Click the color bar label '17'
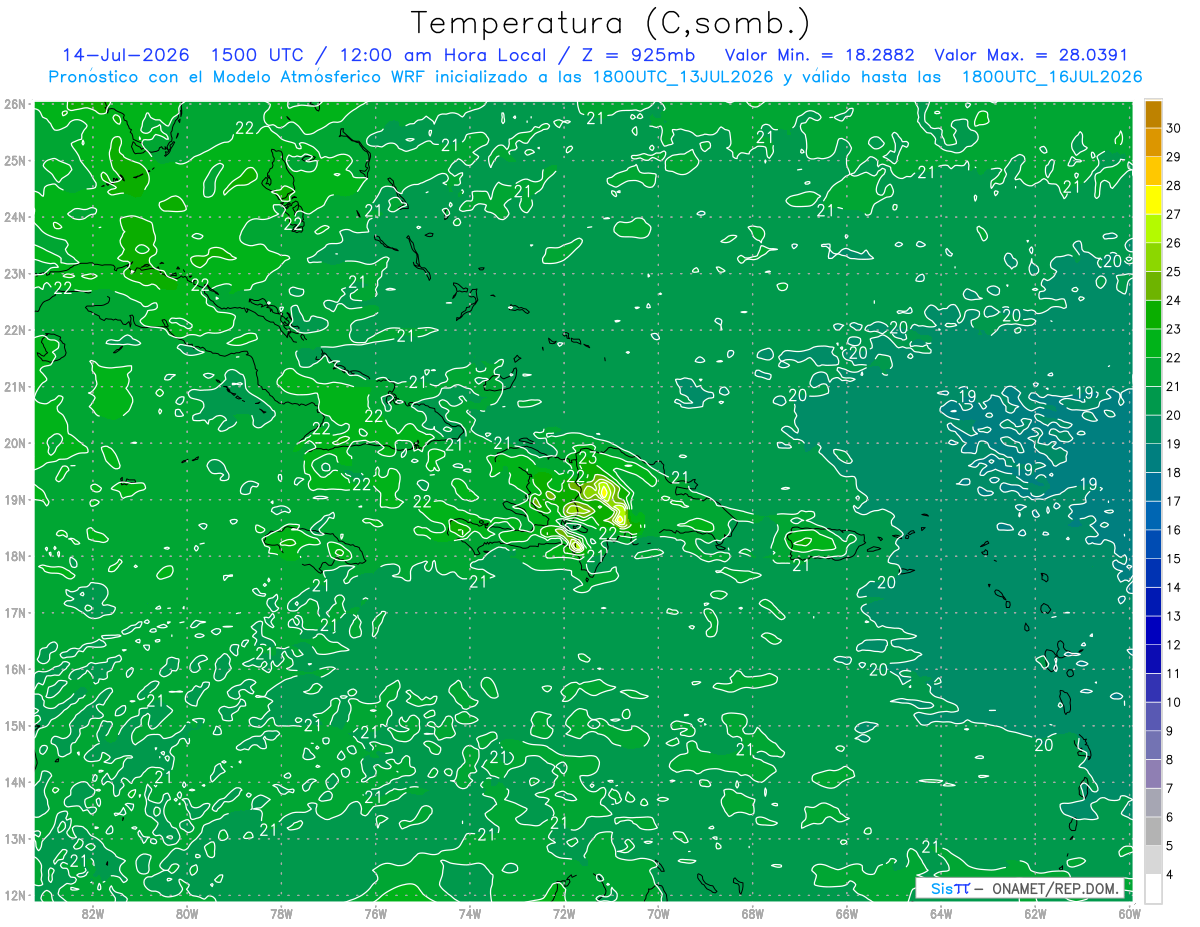Viewport: 1200px width, 927px height. [x=1173, y=501]
